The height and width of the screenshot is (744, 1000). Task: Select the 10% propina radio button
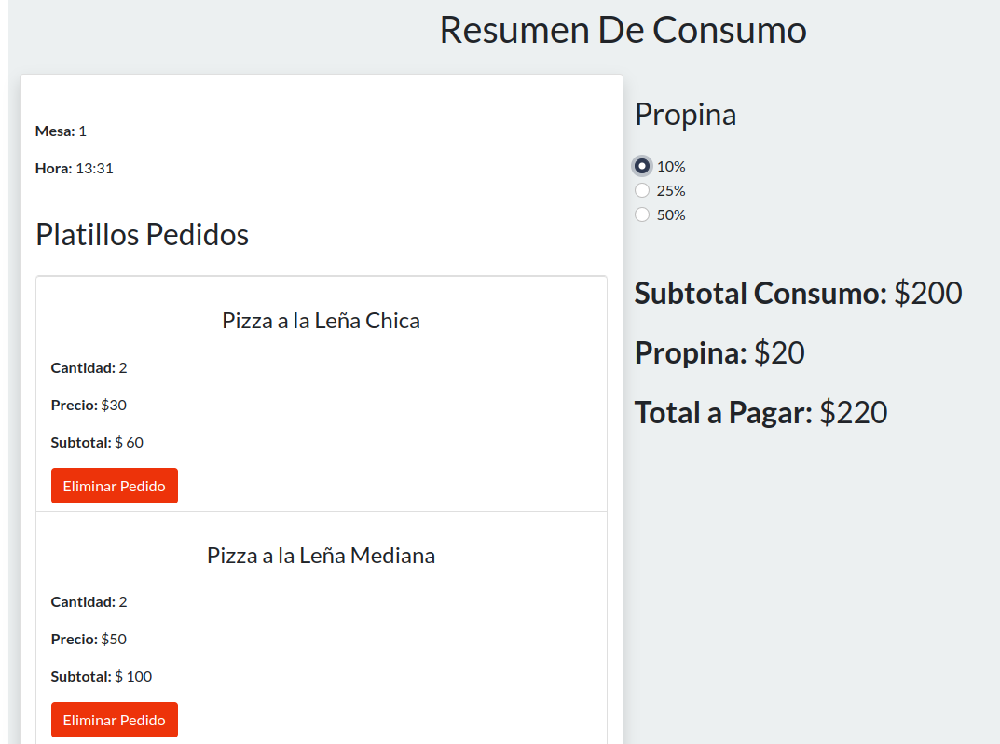click(641, 166)
